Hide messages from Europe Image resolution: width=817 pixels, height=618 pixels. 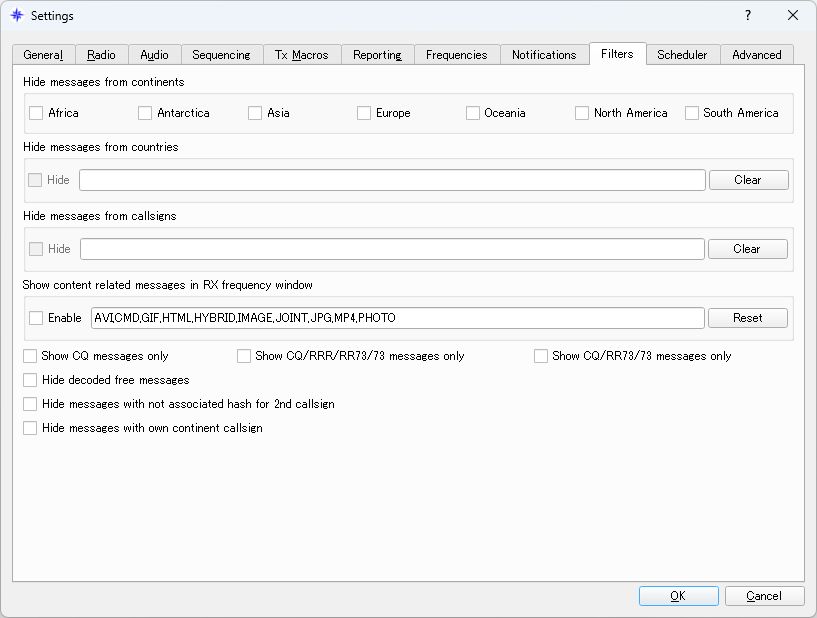363,113
